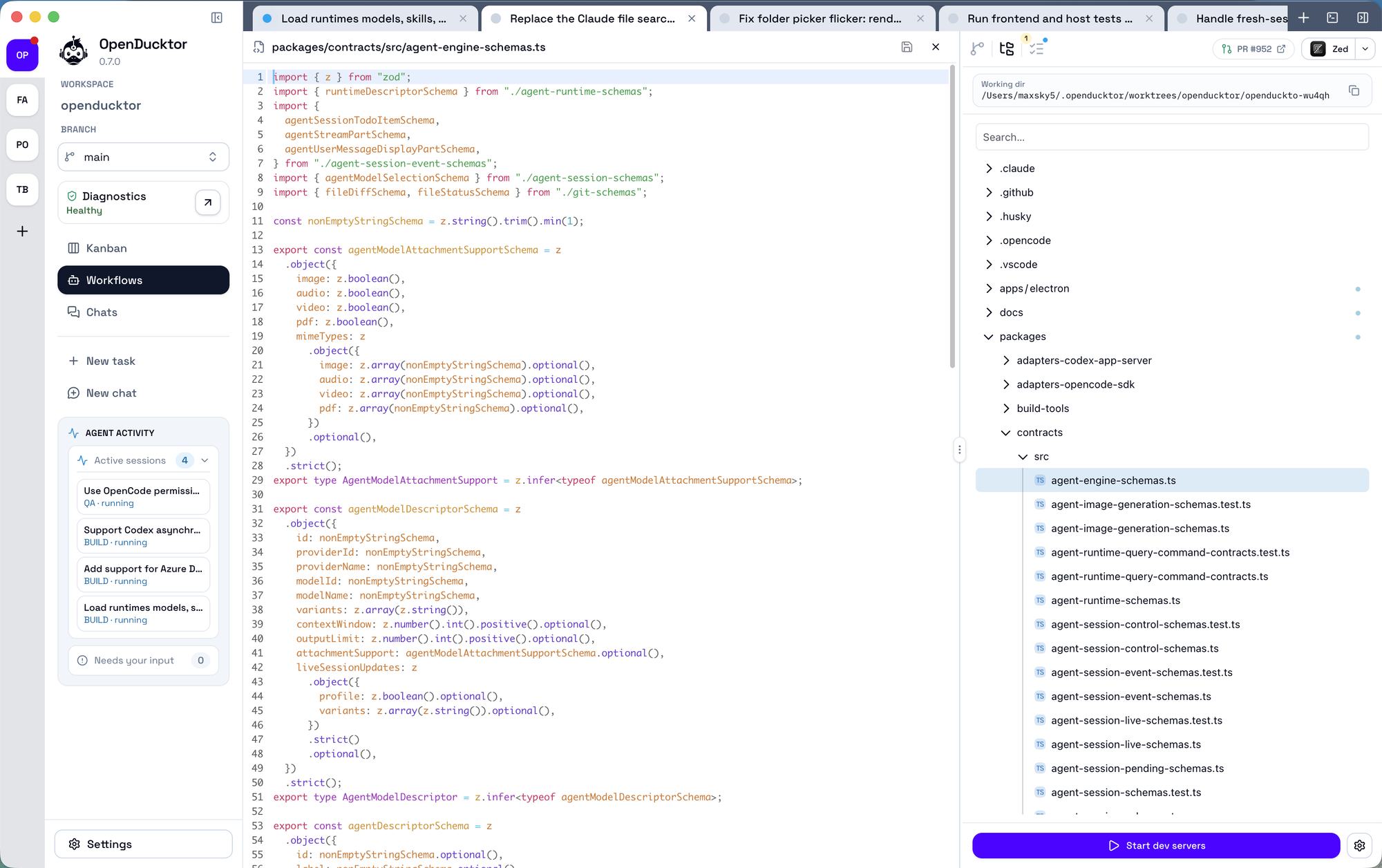Open the Workflows view
The height and width of the screenshot is (868, 1382).
[143, 280]
